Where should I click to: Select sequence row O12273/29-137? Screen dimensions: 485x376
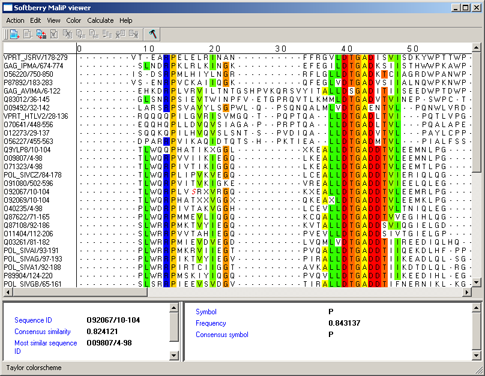[x=27, y=133]
